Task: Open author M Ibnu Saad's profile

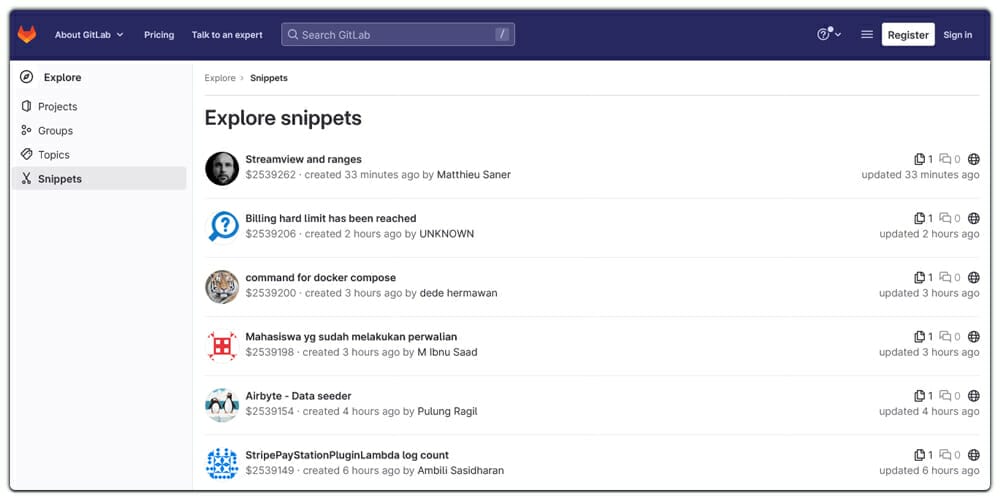Action: [x=447, y=352]
